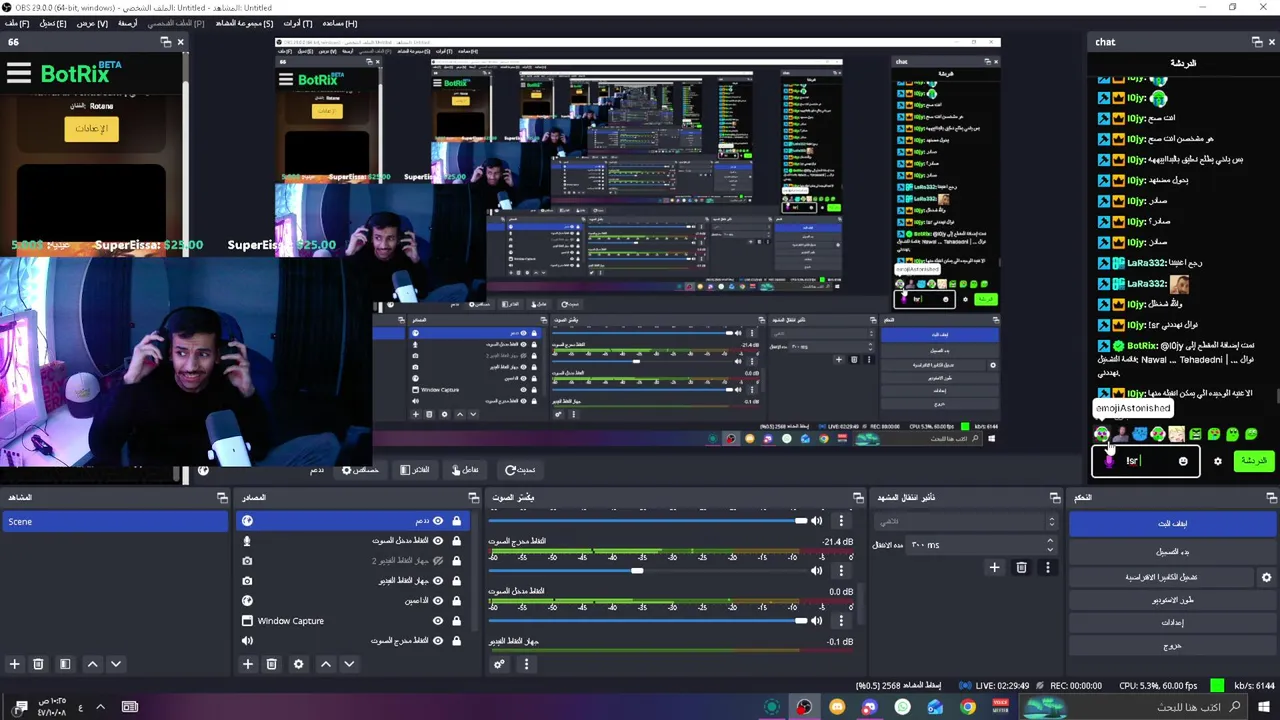Unlock the 'دعم' source lock icon

(456, 521)
